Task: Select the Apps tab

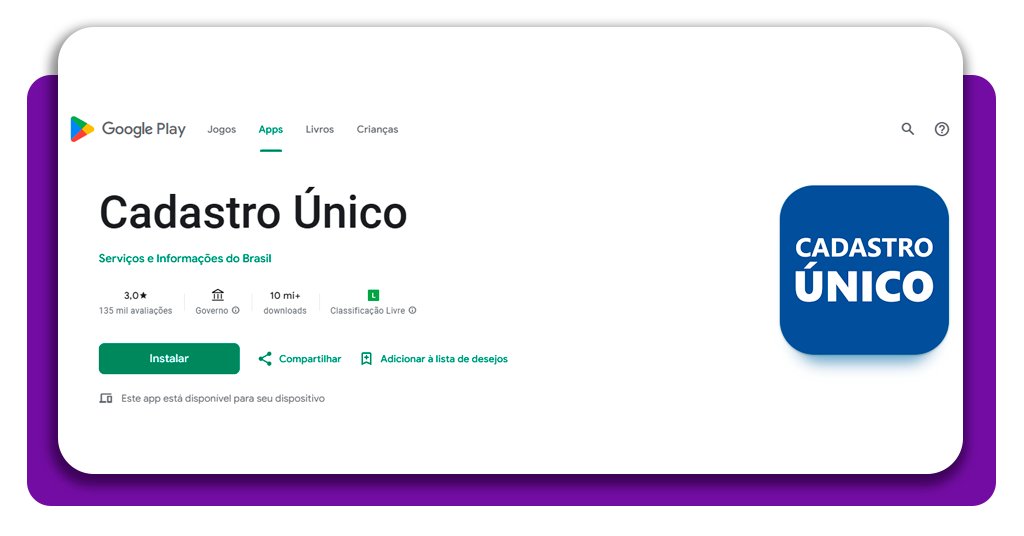Action: [270, 129]
